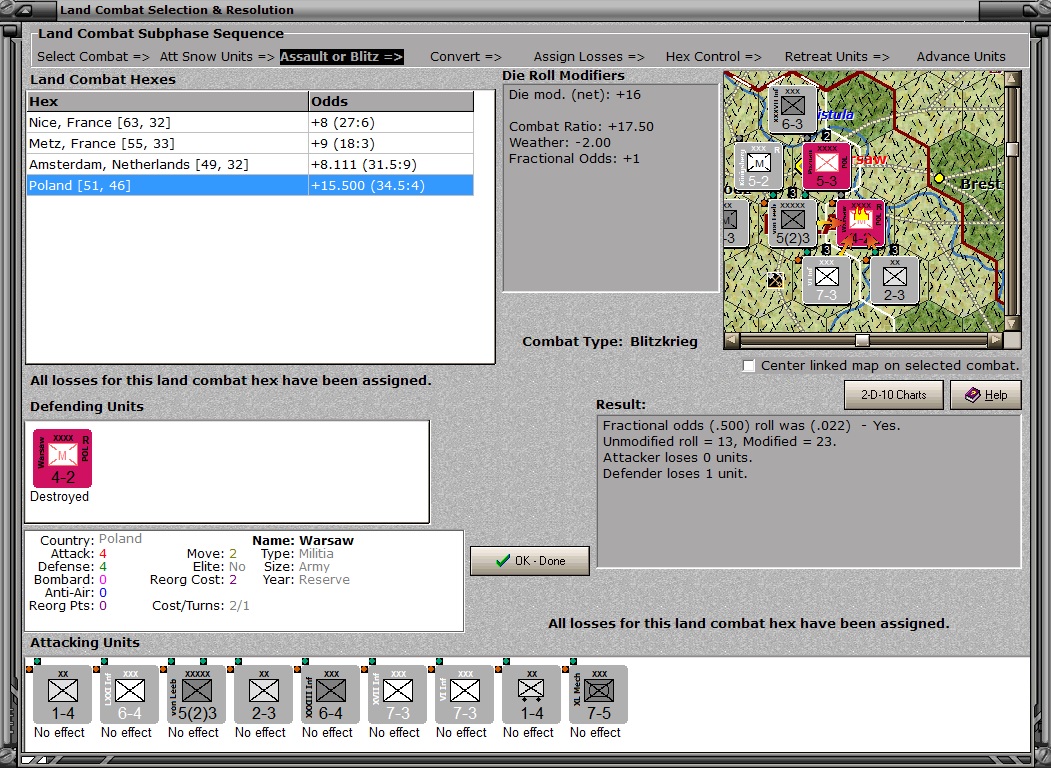Image resolution: width=1051 pixels, height=768 pixels.
Task: Click the VI Inf 7-3 counter on map
Action: click(x=826, y=280)
